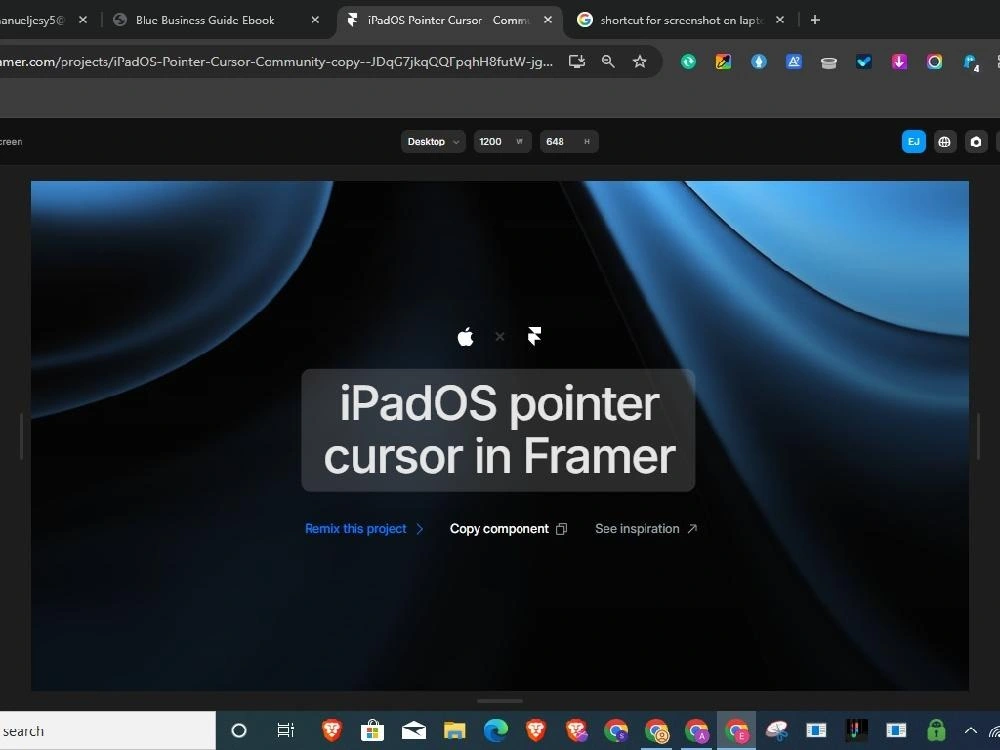Bookmark this page with the star icon

click(x=639, y=61)
